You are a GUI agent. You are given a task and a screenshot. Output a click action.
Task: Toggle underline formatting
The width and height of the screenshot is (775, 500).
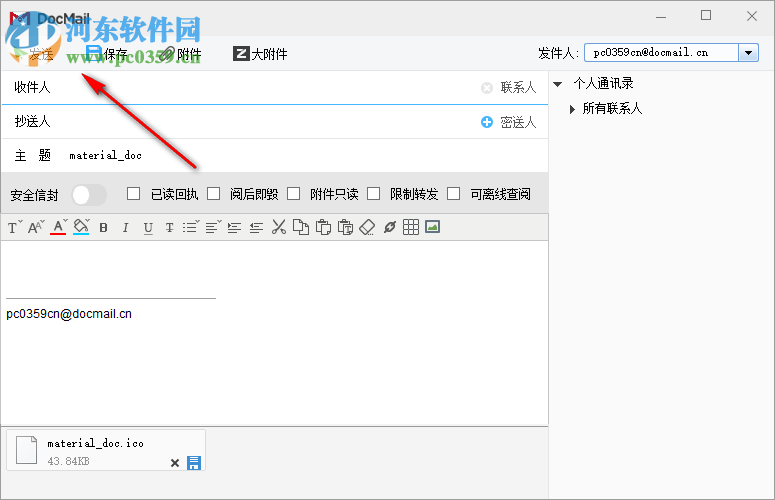tap(148, 228)
